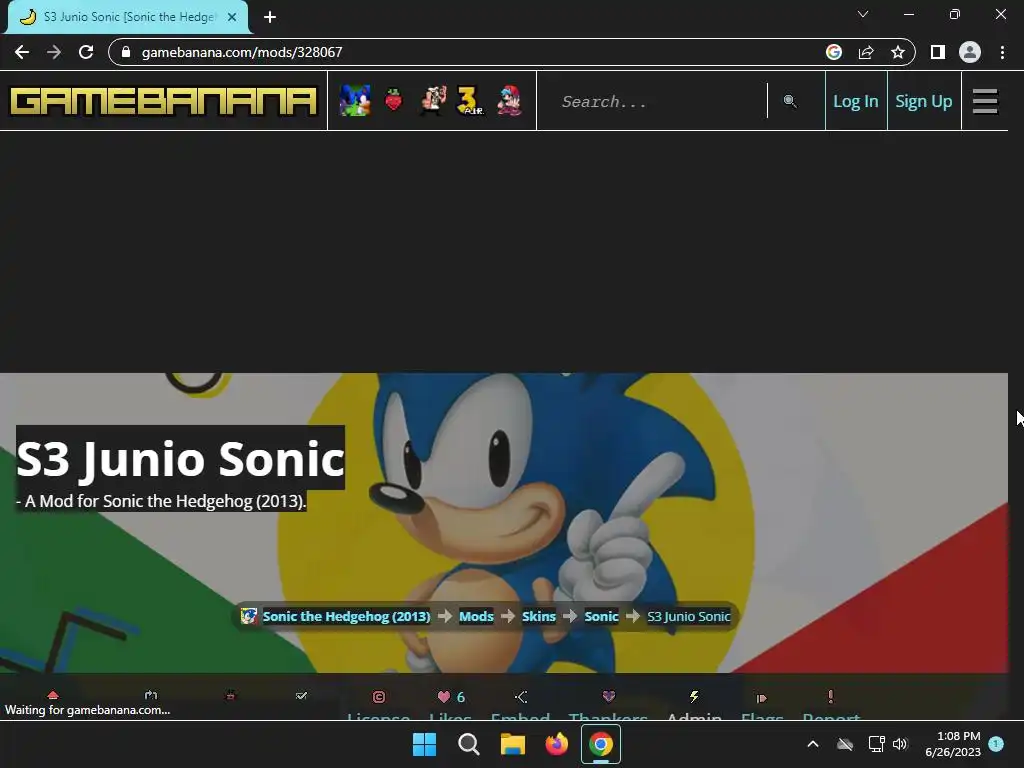Open the Mods breadcrumb link
Viewport: 1024px width, 768px height.
[x=476, y=616]
